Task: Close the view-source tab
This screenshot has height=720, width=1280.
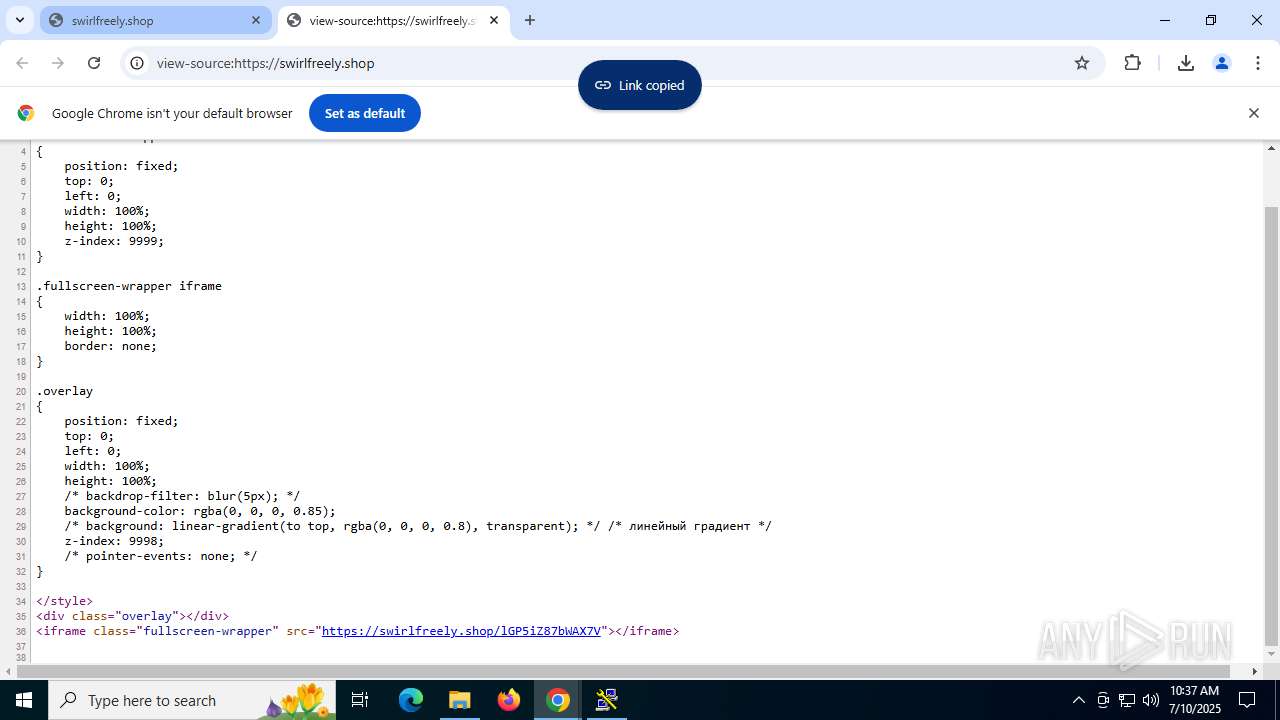Action: tap(494, 20)
